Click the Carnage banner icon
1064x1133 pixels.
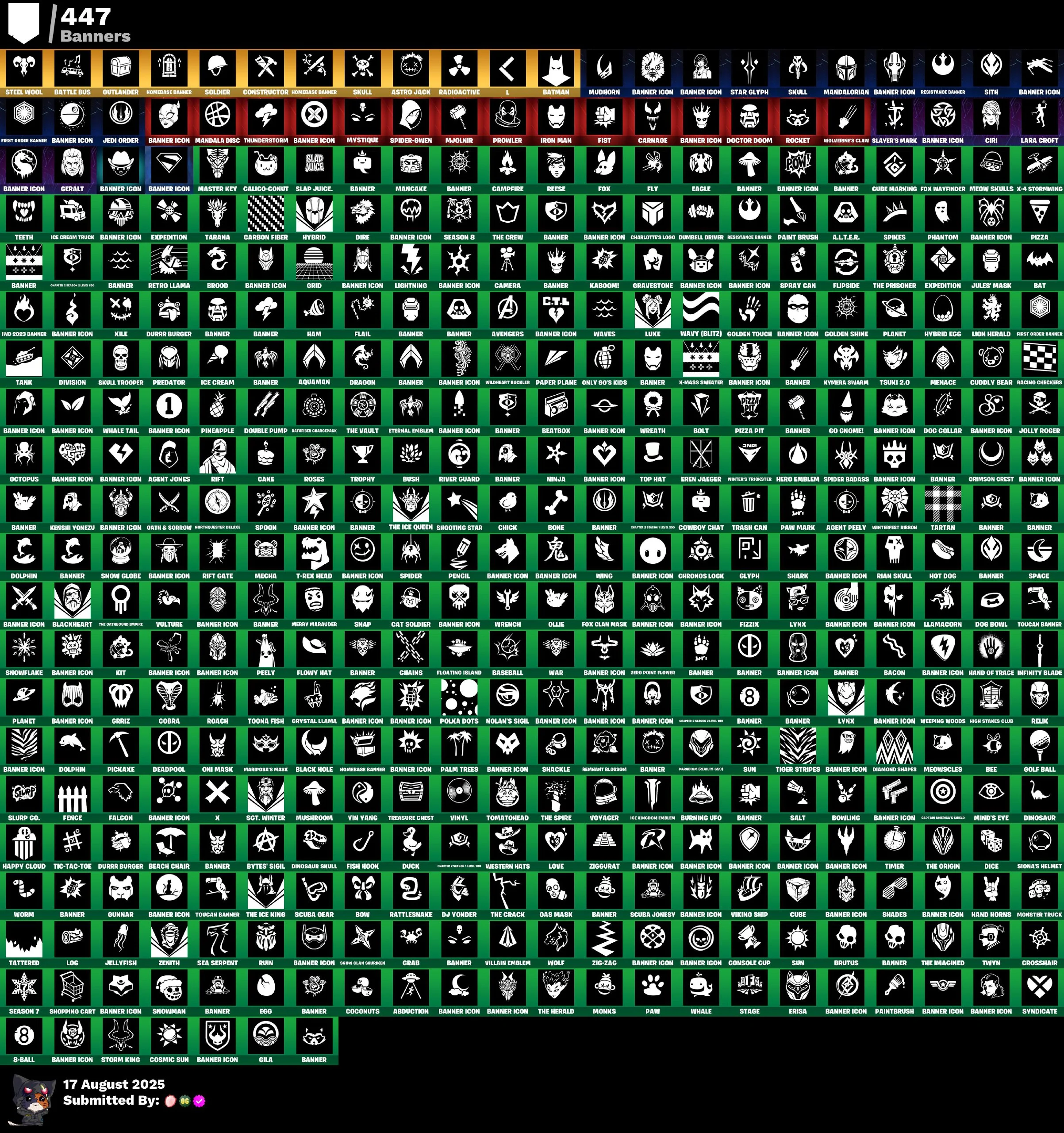653,116
